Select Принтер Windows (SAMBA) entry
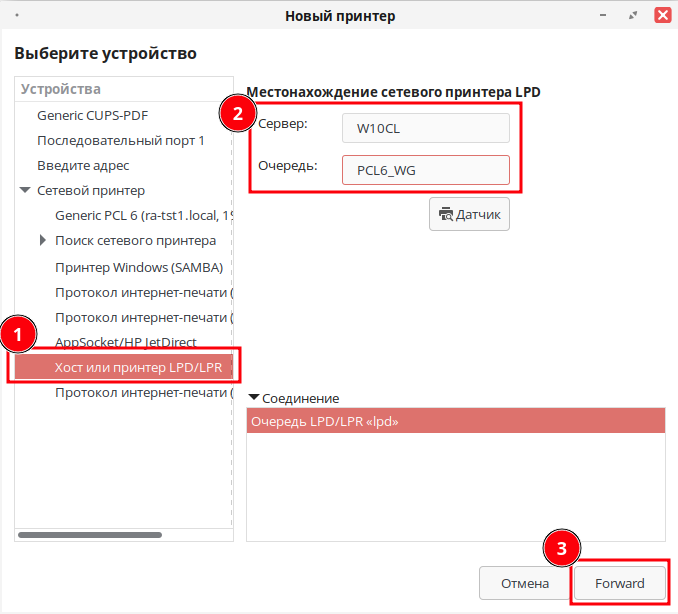The height and width of the screenshot is (614, 678). coord(138,267)
